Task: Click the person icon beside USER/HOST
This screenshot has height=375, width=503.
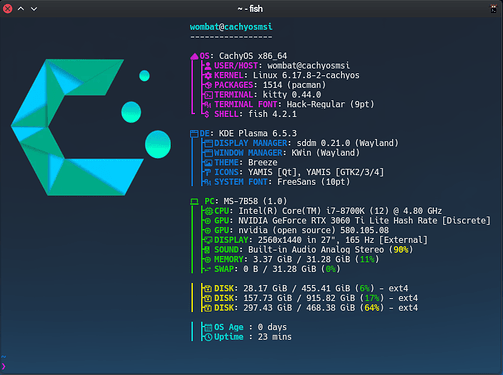Action: pyautogui.click(x=208, y=66)
